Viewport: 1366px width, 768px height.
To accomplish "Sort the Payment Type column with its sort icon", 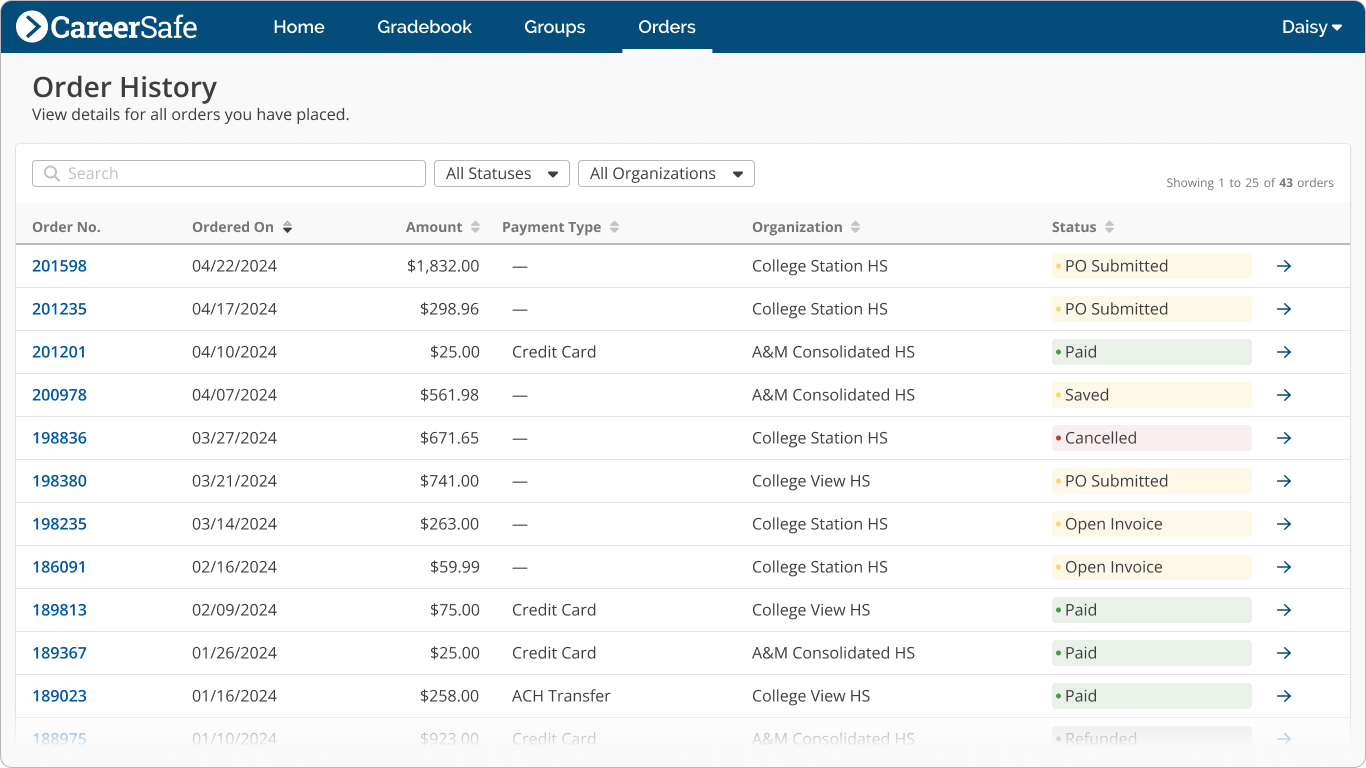I will pyautogui.click(x=616, y=227).
